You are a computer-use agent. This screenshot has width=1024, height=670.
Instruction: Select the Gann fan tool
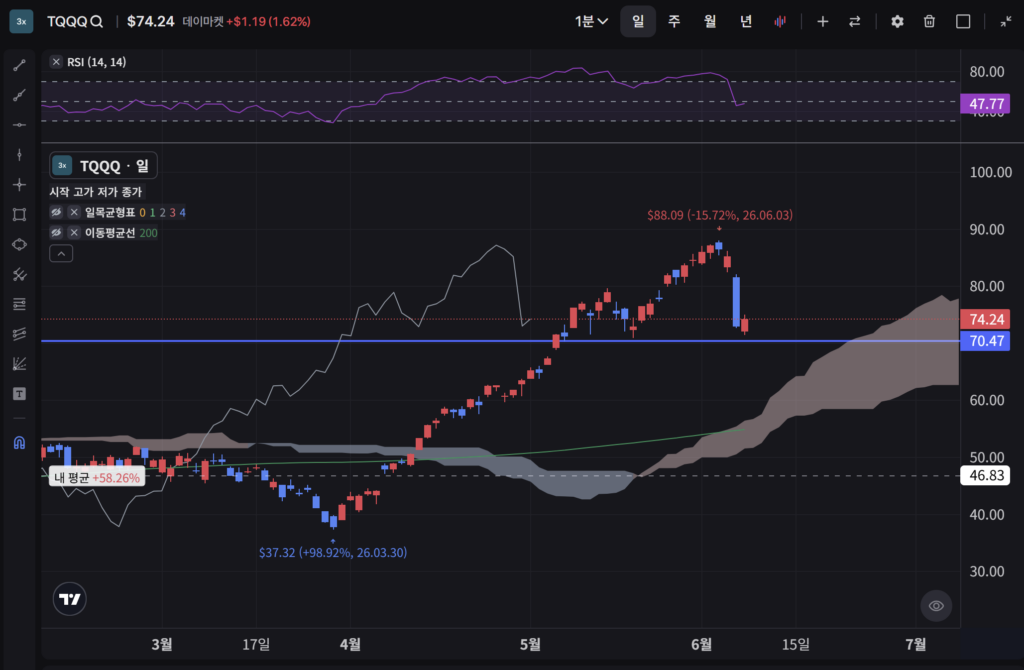tap(20, 364)
